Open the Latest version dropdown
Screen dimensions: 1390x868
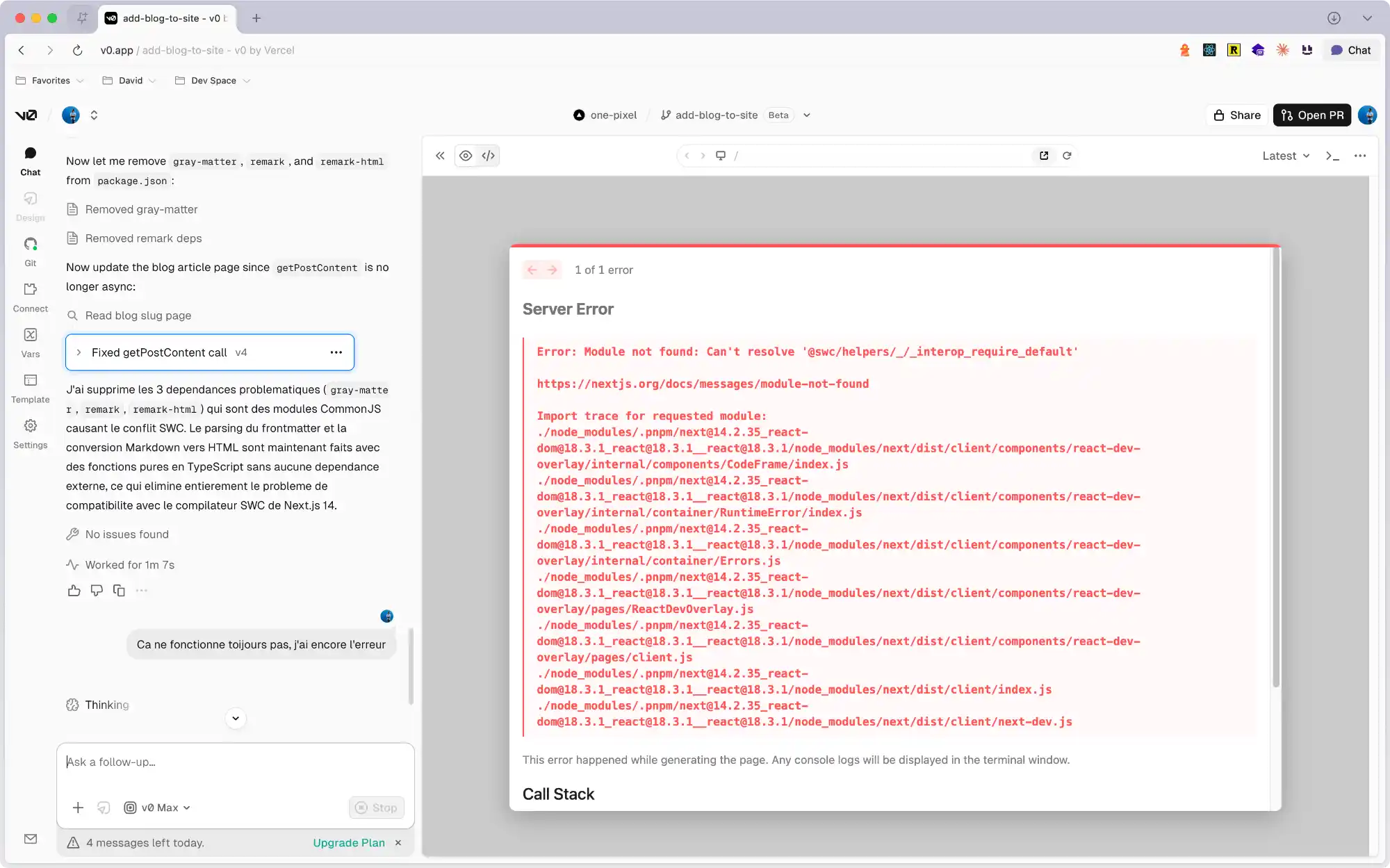(1286, 156)
